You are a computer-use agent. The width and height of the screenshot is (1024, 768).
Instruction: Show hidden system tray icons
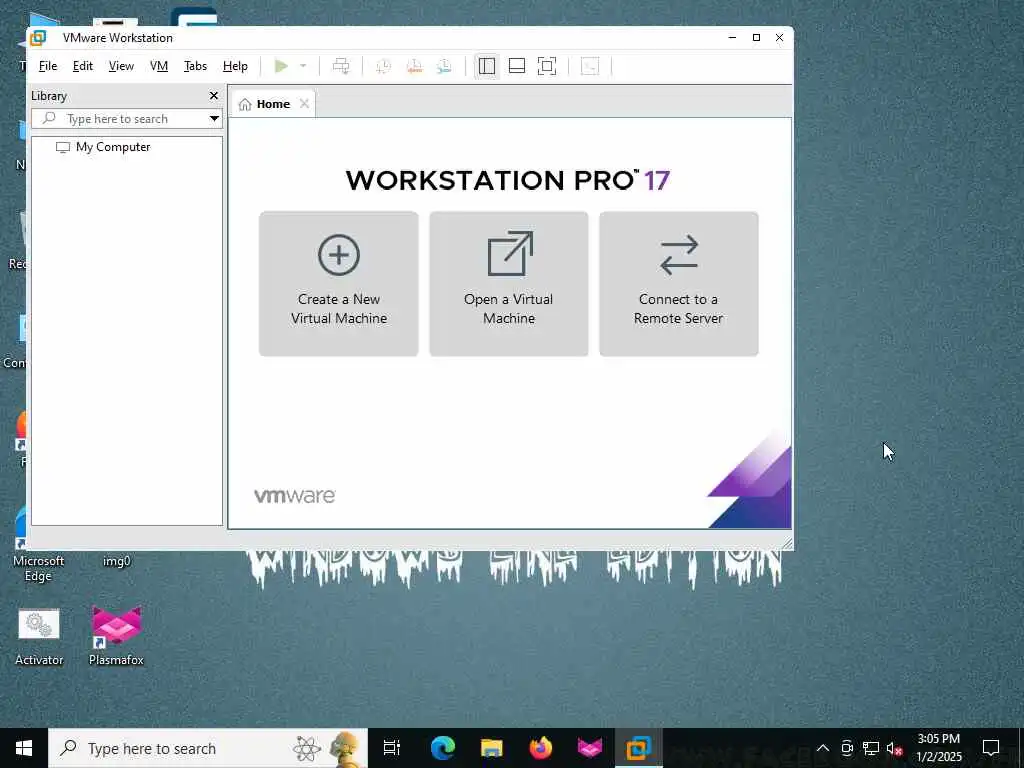point(823,748)
